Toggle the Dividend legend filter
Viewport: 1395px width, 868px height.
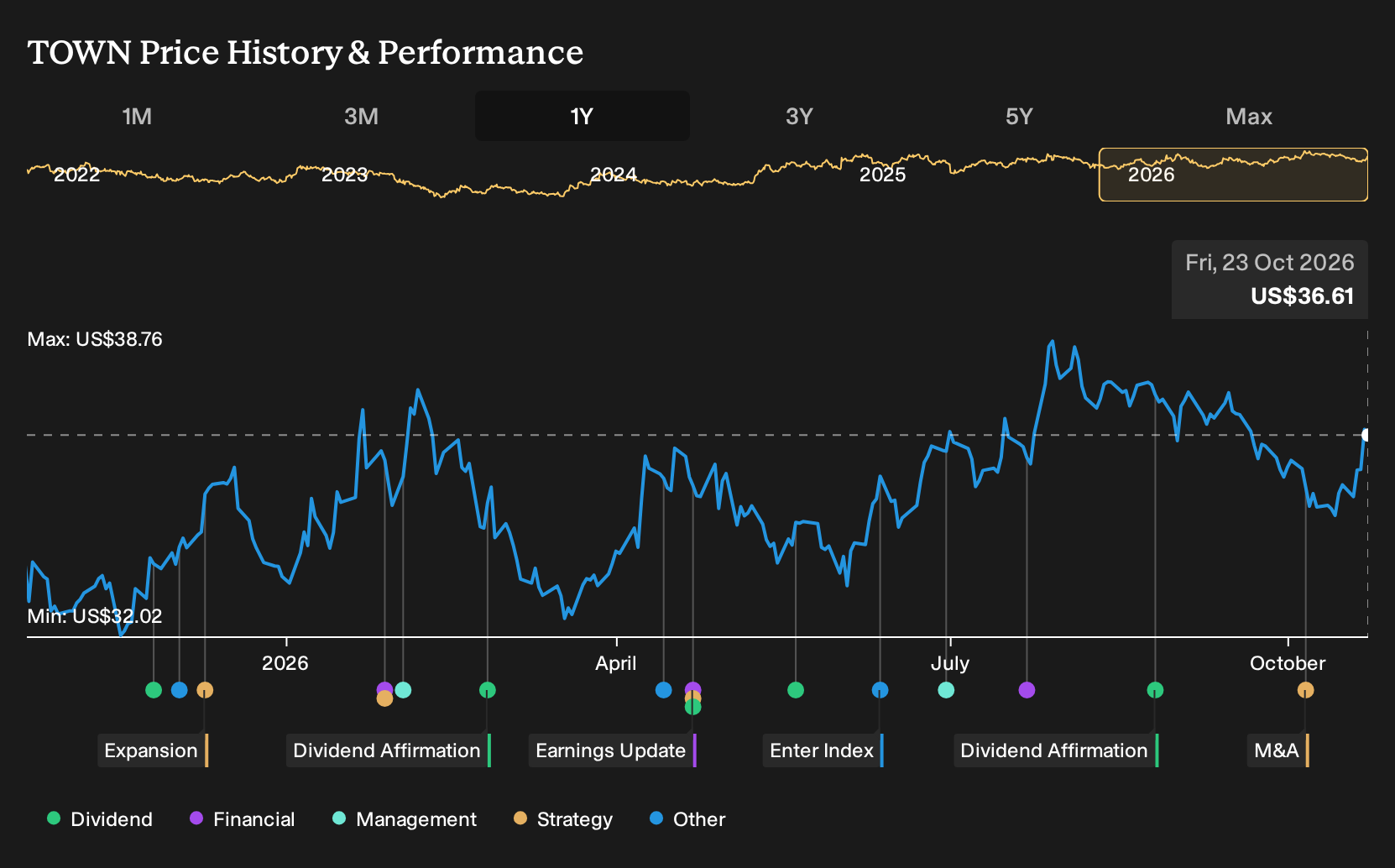[100, 819]
